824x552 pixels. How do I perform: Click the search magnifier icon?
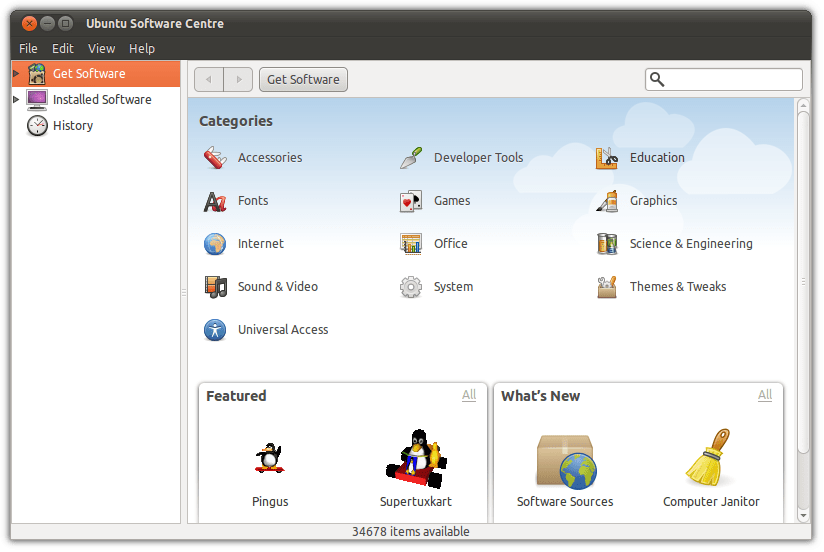click(x=657, y=79)
